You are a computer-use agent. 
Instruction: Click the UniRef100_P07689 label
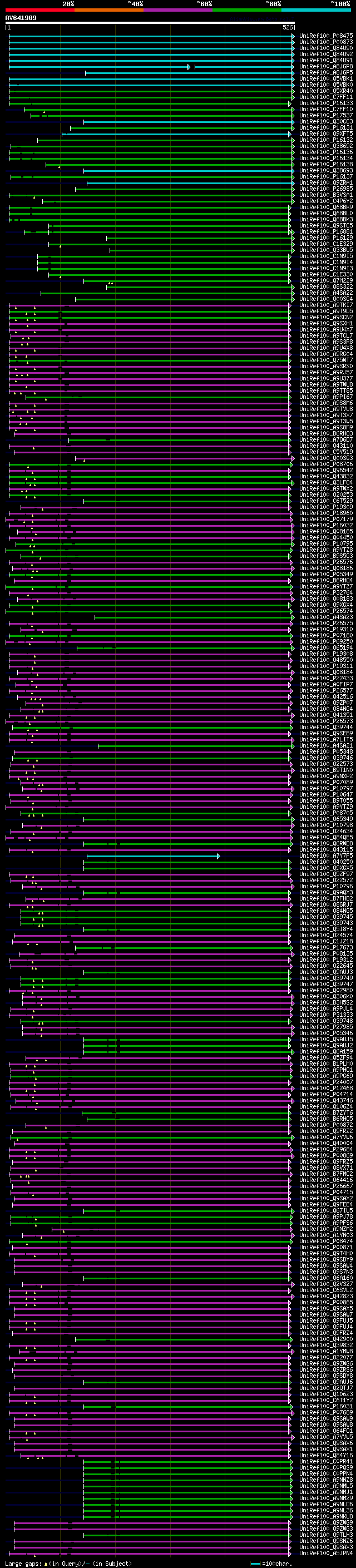(326, 1412)
